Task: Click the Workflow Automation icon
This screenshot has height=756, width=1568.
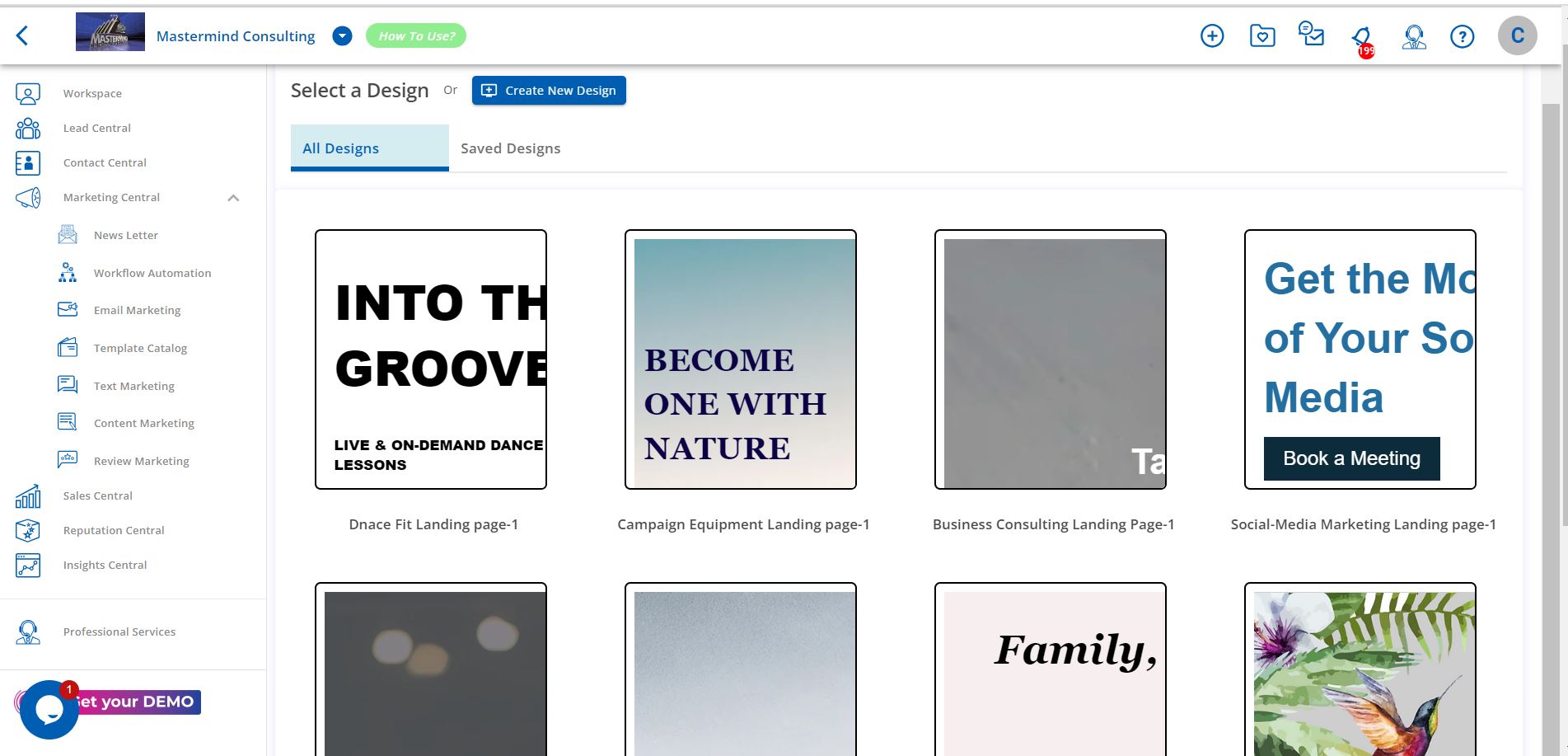Action: pos(68,272)
